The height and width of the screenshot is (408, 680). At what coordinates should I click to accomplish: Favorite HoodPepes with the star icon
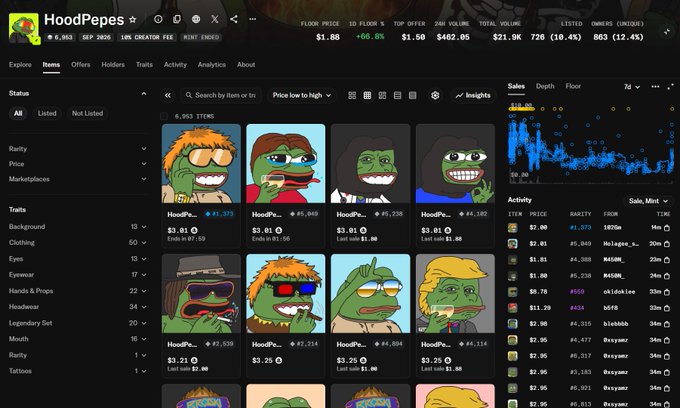pos(133,20)
